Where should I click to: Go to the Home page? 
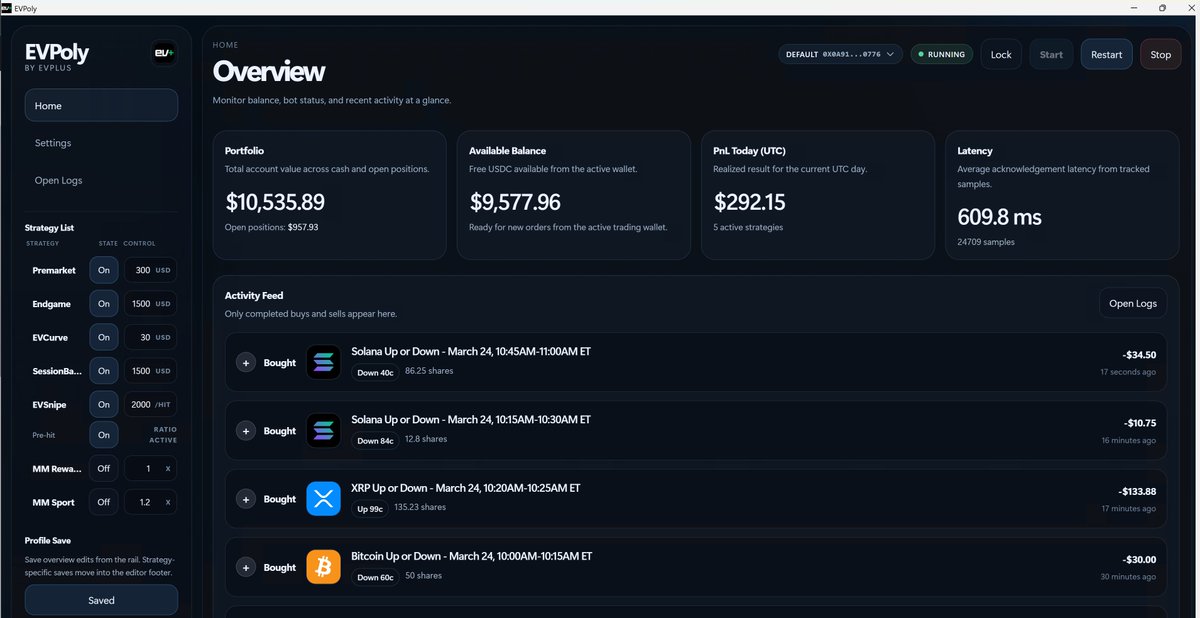click(x=101, y=105)
